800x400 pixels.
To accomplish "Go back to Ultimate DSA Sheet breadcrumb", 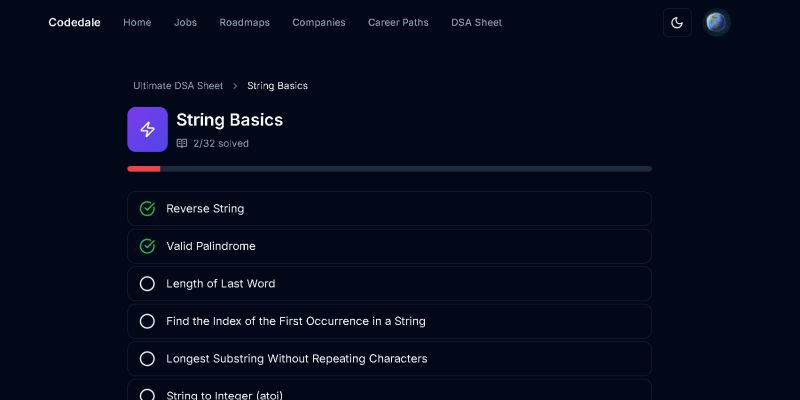I will click(x=178, y=86).
